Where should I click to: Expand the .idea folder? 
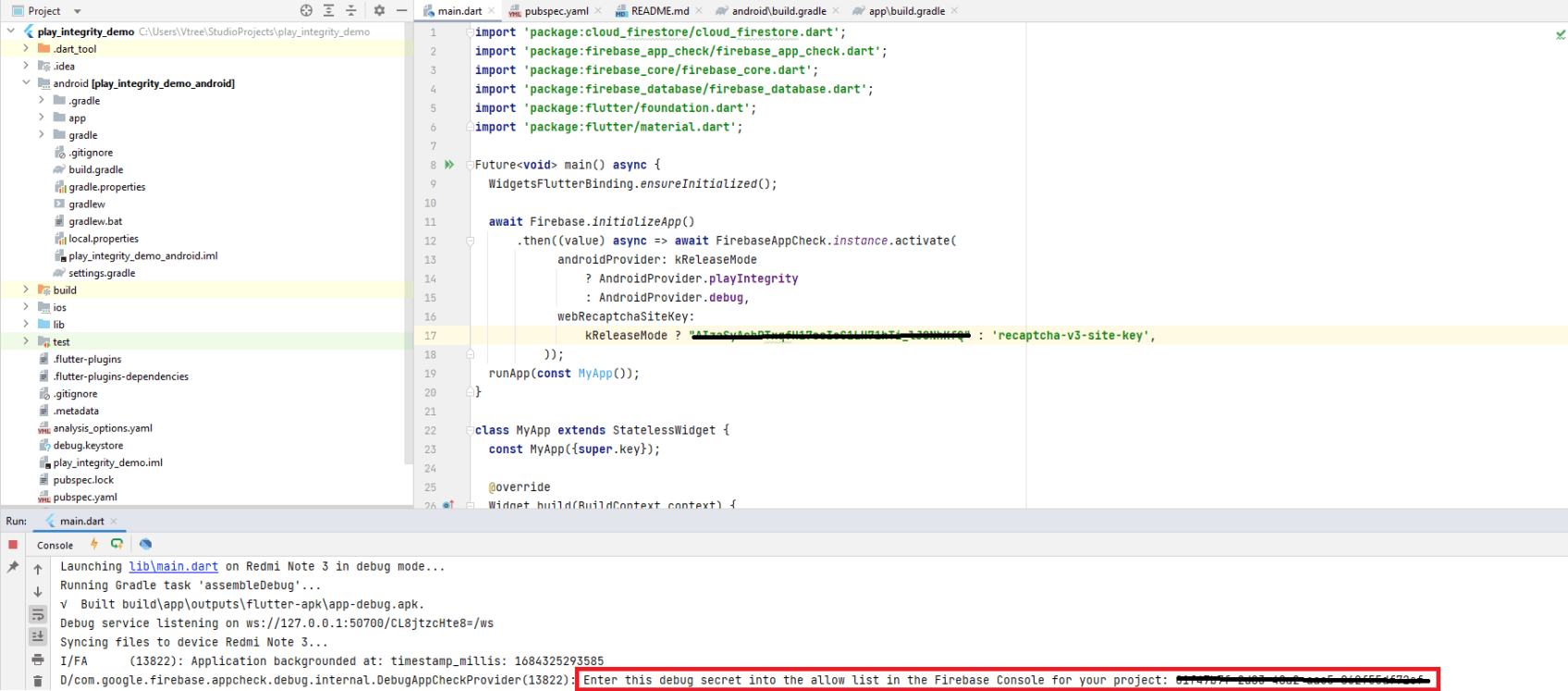coord(26,66)
